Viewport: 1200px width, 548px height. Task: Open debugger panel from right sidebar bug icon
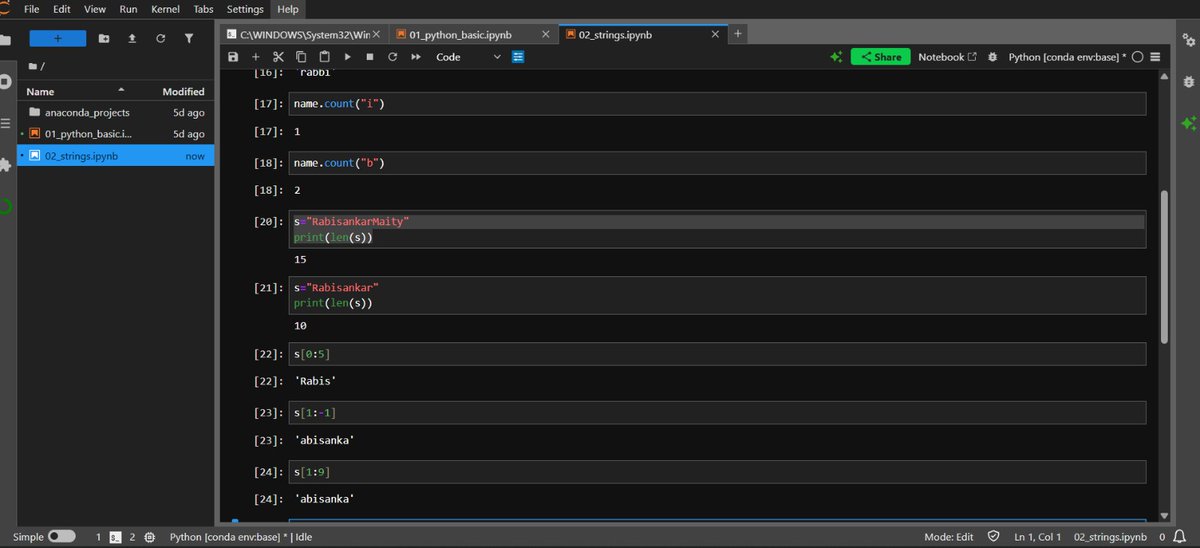[x=1188, y=81]
